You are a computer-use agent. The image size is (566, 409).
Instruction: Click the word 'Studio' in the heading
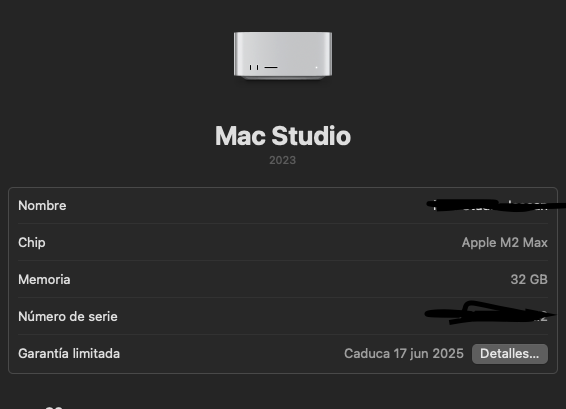click(311, 136)
